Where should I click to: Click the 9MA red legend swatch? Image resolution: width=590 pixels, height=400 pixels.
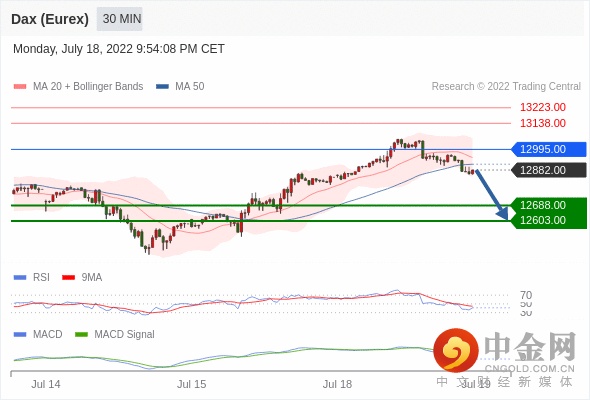[68, 278]
